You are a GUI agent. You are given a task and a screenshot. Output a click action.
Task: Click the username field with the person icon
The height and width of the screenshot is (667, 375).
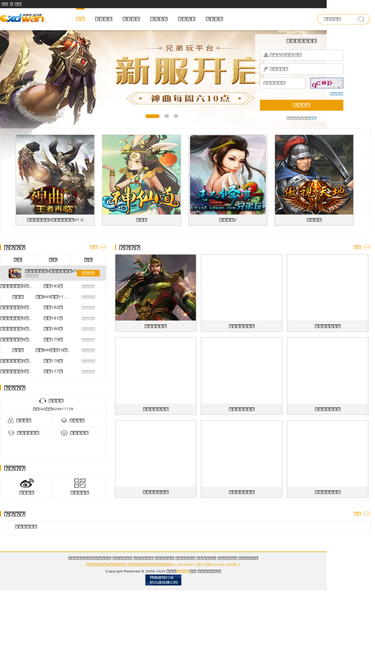301,55
